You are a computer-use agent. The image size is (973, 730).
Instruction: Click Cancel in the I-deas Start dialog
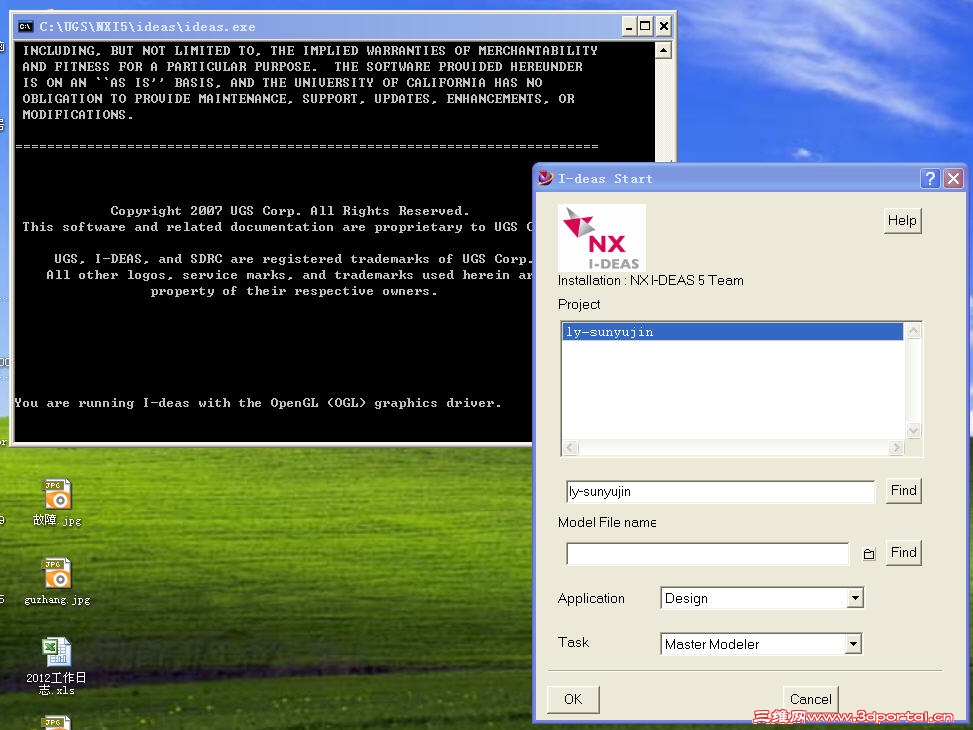click(810, 700)
